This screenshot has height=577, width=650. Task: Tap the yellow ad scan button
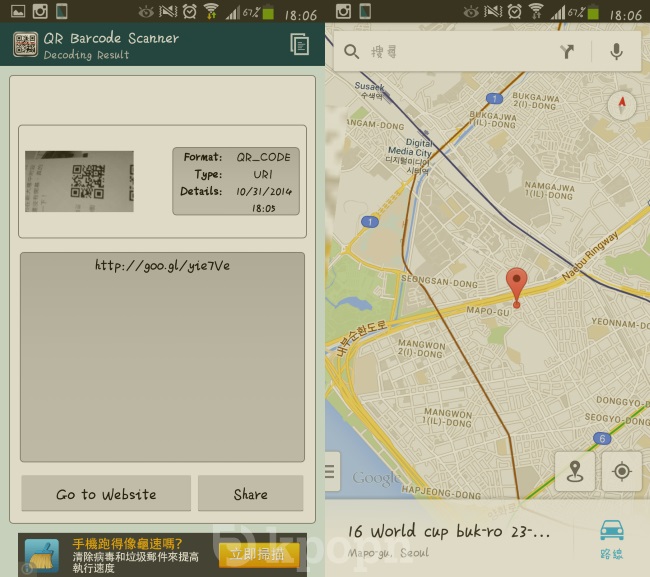pyautogui.click(x=259, y=555)
